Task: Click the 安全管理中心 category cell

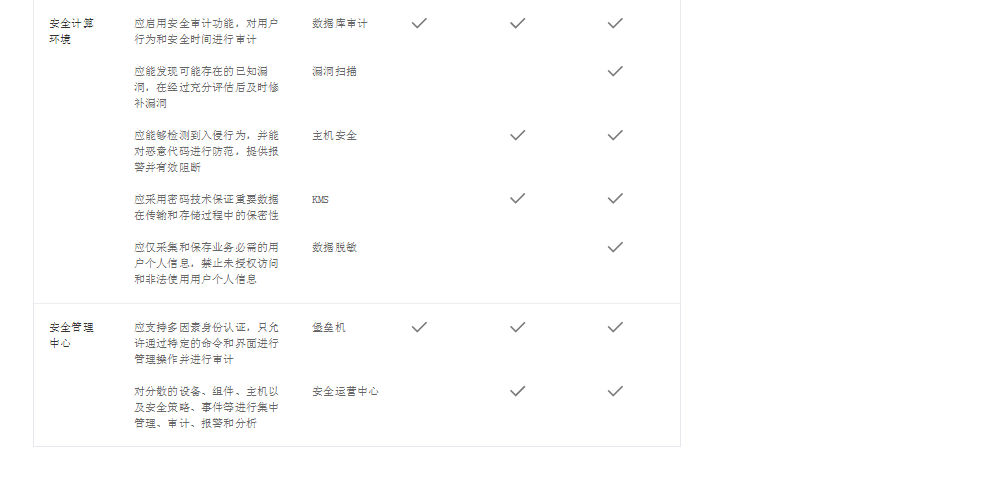Action: pyautogui.click(x=71, y=335)
